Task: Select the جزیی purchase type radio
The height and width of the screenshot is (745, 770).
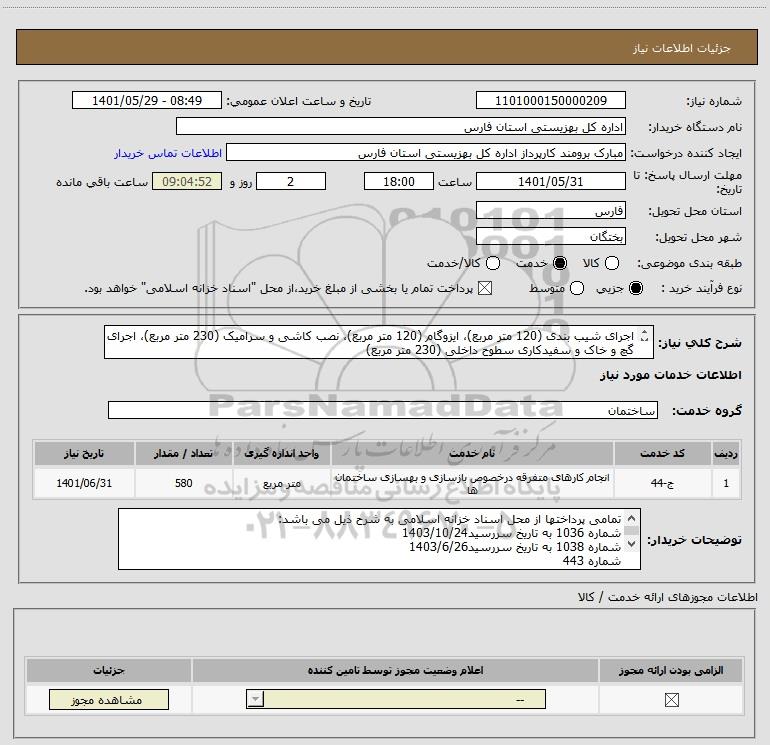Action: click(x=635, y=289)
